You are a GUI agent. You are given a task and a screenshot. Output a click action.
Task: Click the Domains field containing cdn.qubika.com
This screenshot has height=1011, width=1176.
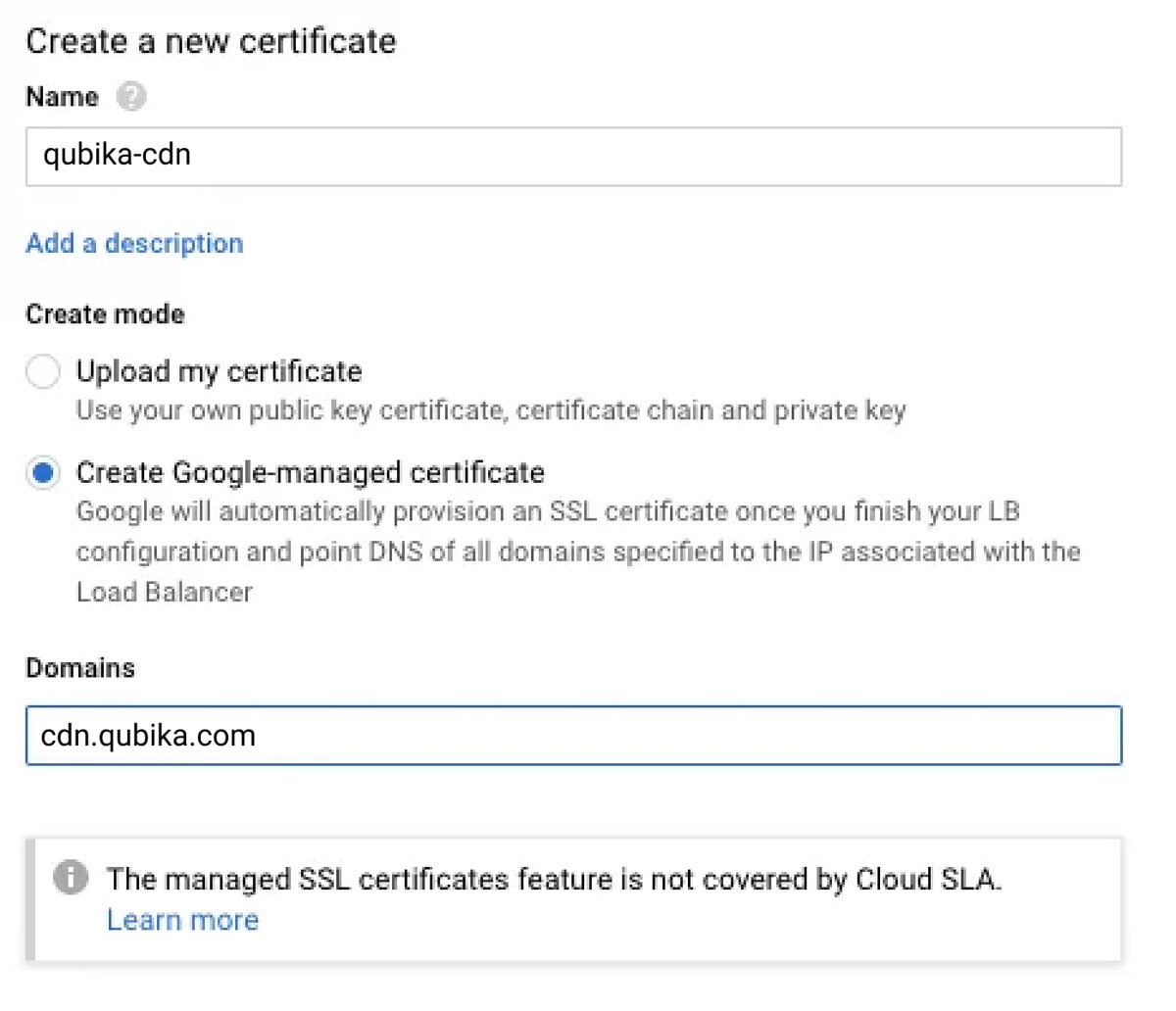coord(573,736)
